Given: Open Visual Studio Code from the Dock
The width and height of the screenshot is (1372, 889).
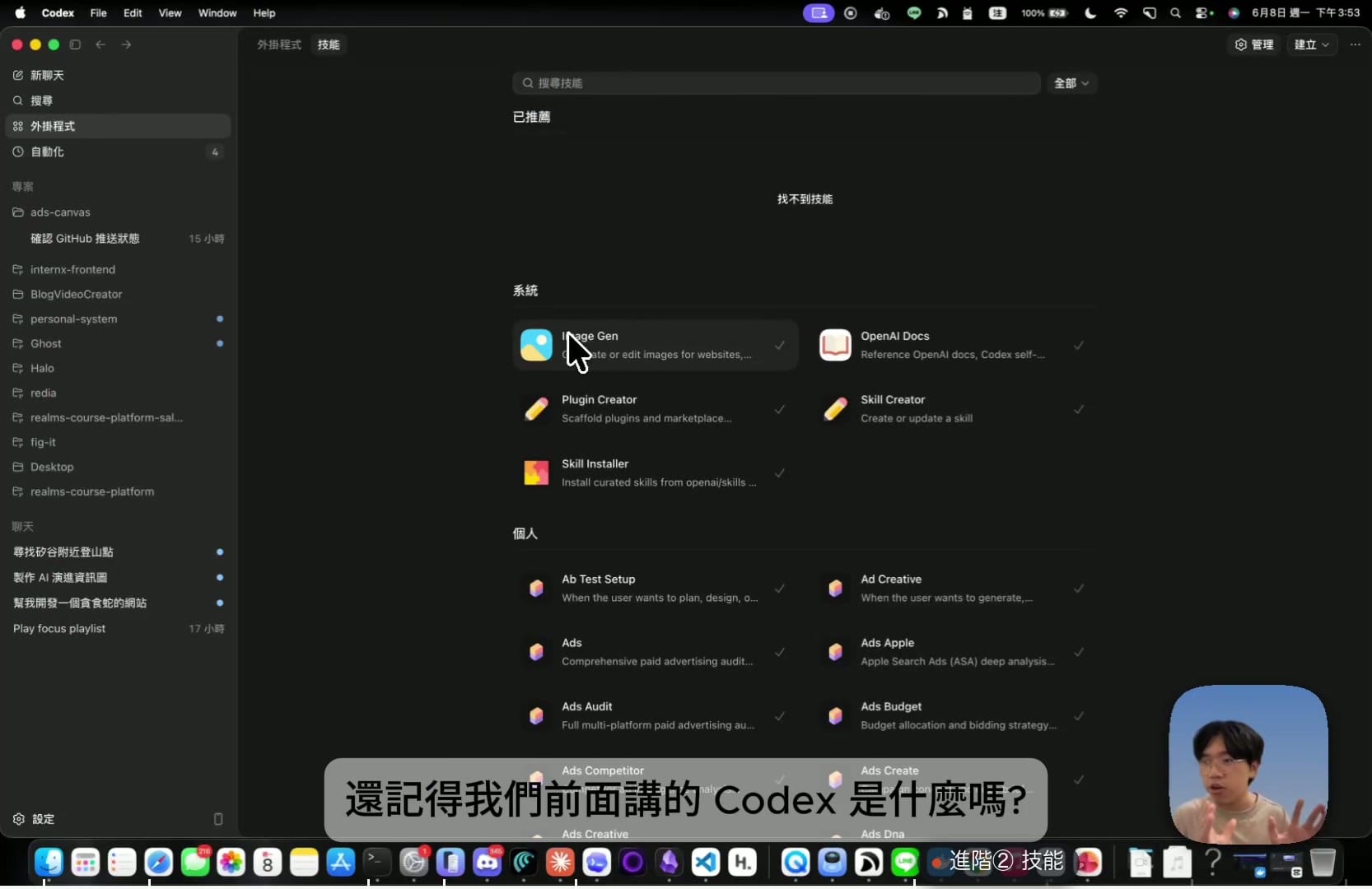Looking at the screenshot, I should pos(706,862).
